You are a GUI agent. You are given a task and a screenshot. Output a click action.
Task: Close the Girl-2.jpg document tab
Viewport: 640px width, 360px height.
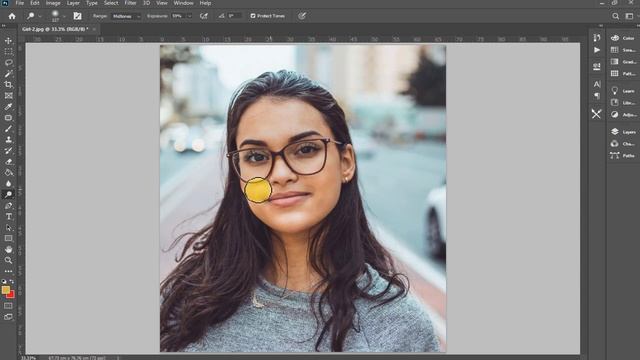pos(94,29)
